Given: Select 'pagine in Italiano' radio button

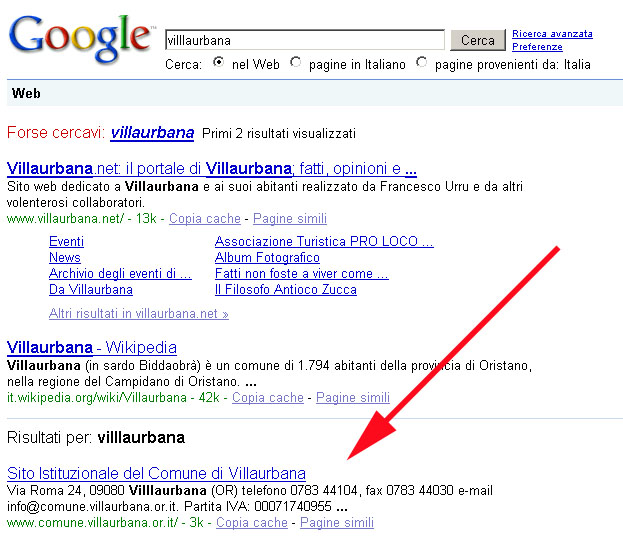Looking at the screenshot, I should 295,62.
